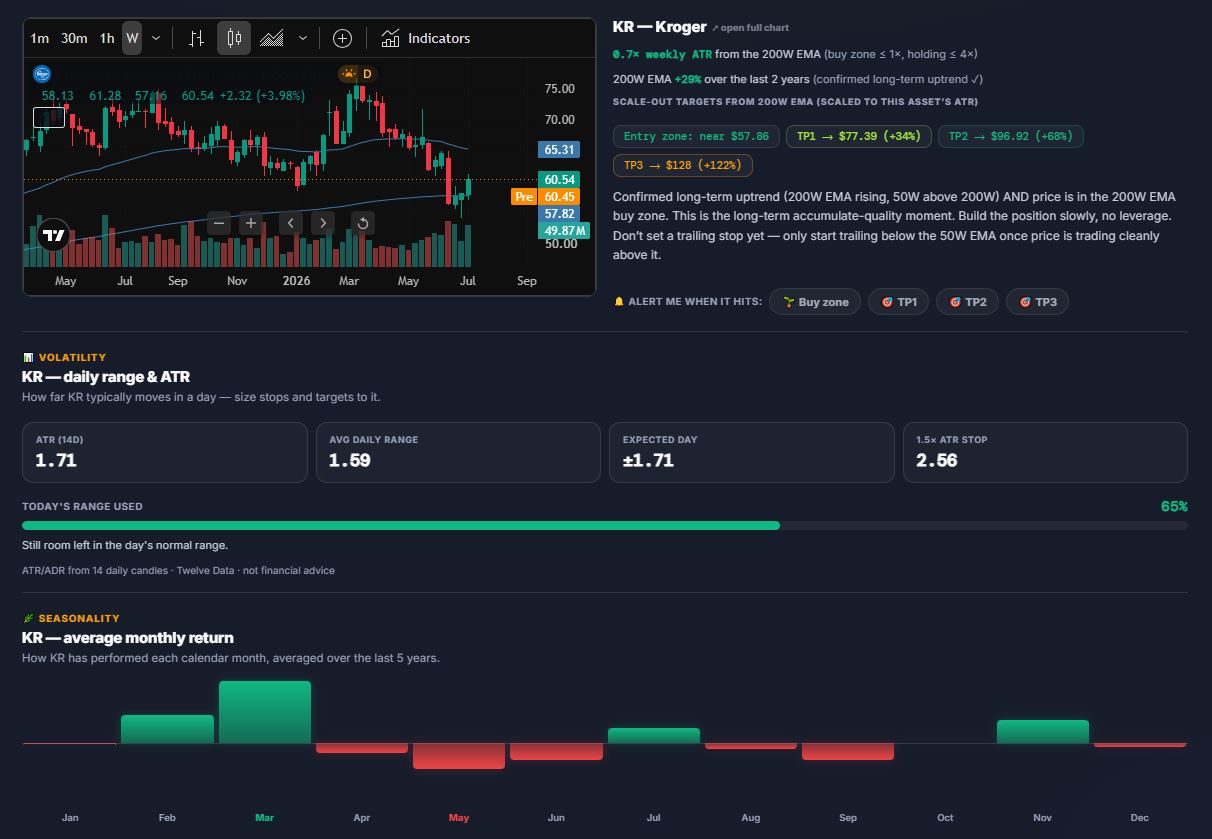Click the +2.32 (+3.98%) change value
This screenshot has width=1212, height=839.
[264, 96]
